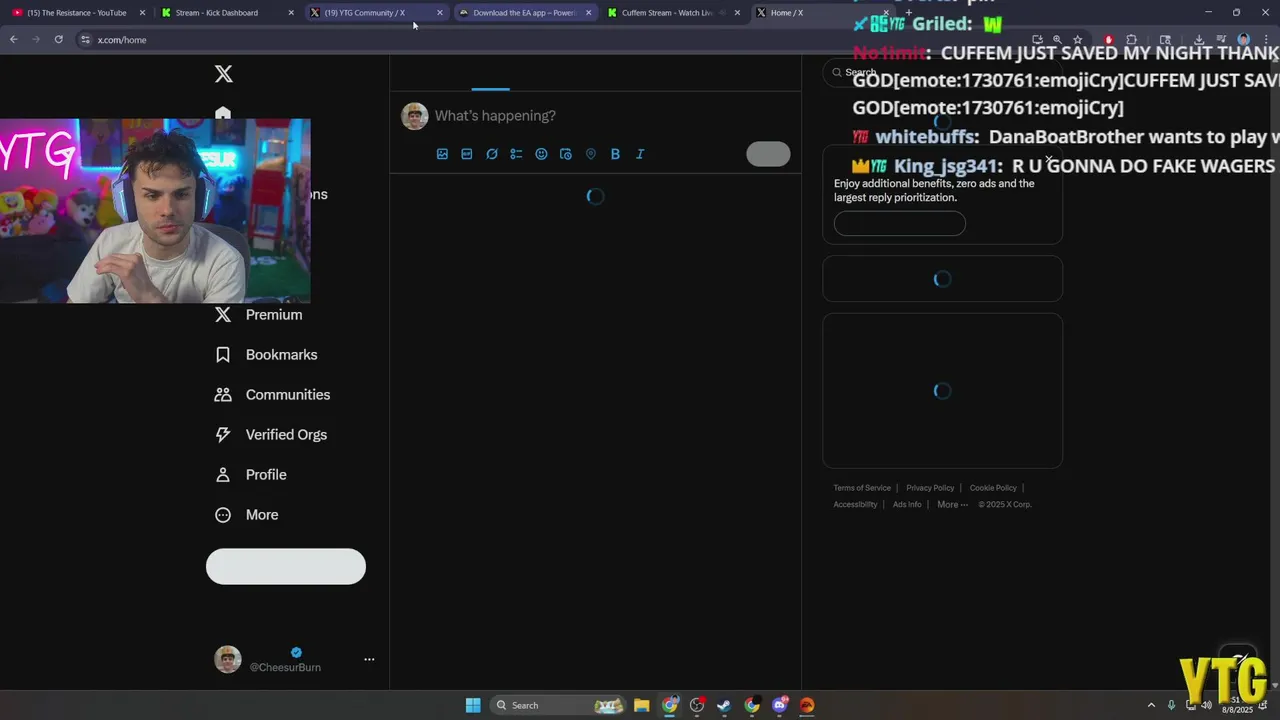This screenshot has height=720, width=1280.
Task: Open emoji picker in the composer
Action: (541, 154)
